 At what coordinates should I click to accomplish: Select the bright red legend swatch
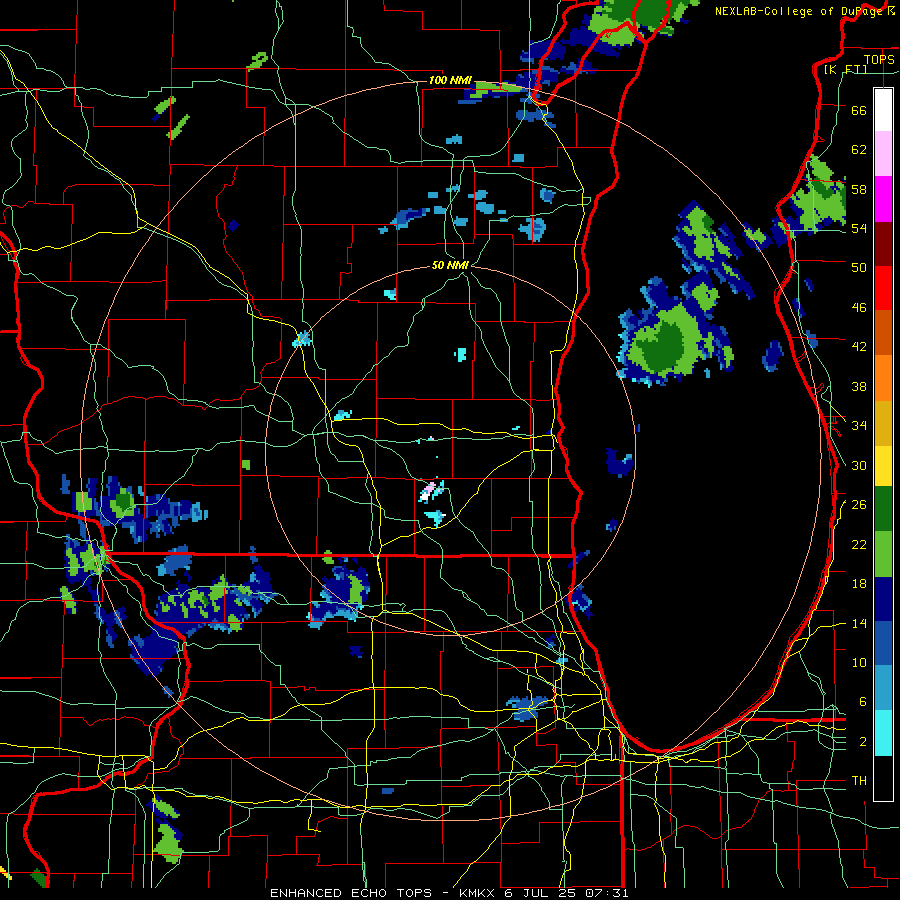coord(883,288)
